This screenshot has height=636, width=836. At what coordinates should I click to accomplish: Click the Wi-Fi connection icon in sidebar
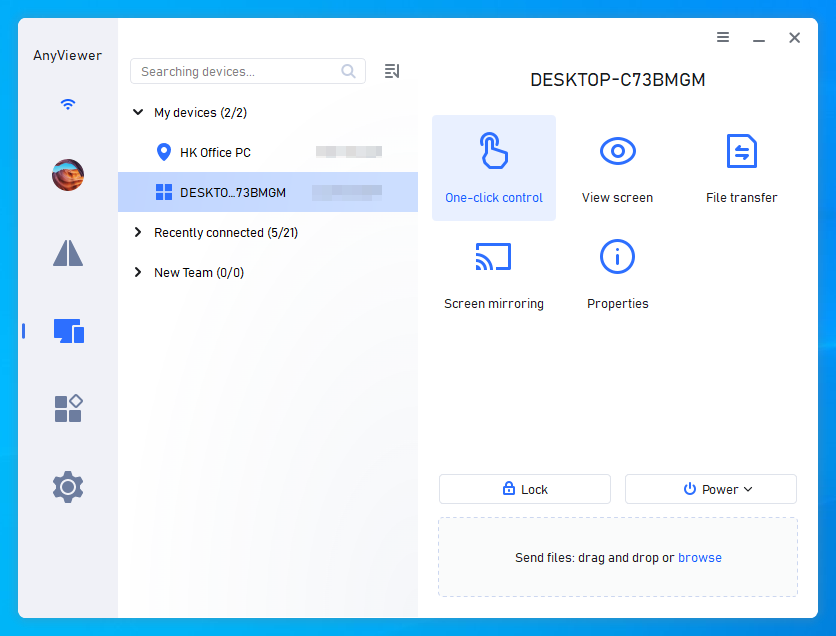pos(68,104)
